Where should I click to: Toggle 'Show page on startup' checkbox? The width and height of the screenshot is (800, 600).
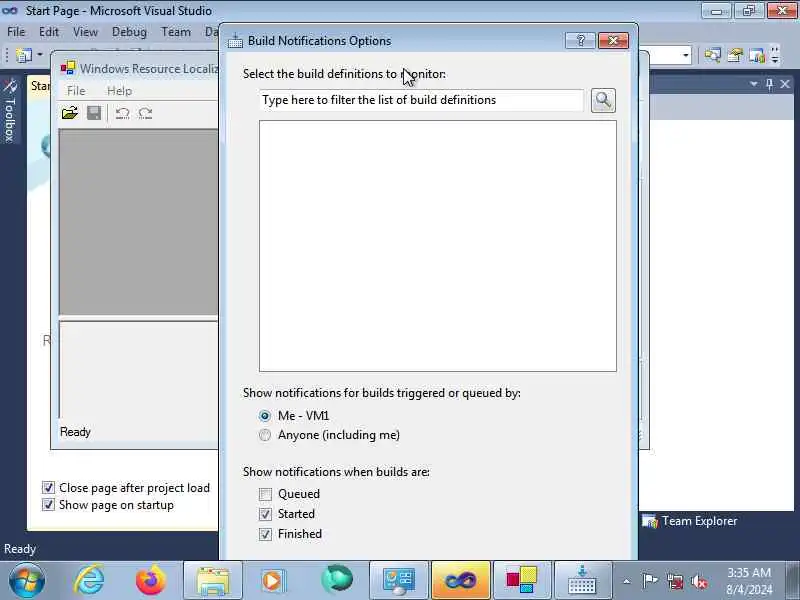[x=48, y=505]
